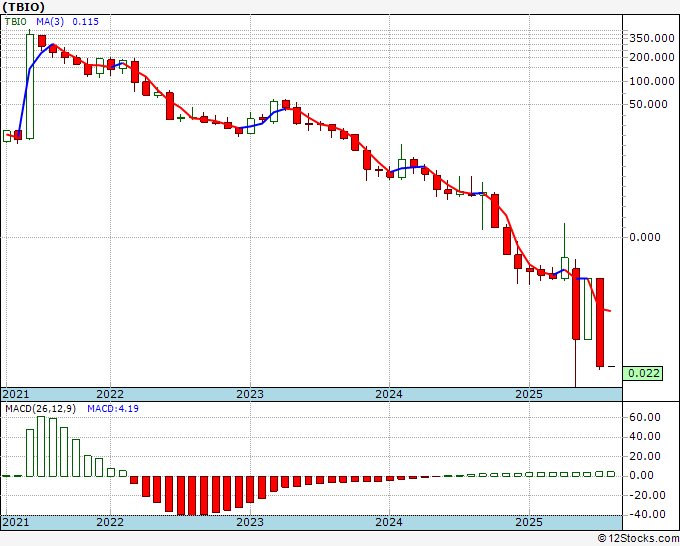Click the last red candlestick ending near 0.022

pyautogui.click(x=600, y=323)
